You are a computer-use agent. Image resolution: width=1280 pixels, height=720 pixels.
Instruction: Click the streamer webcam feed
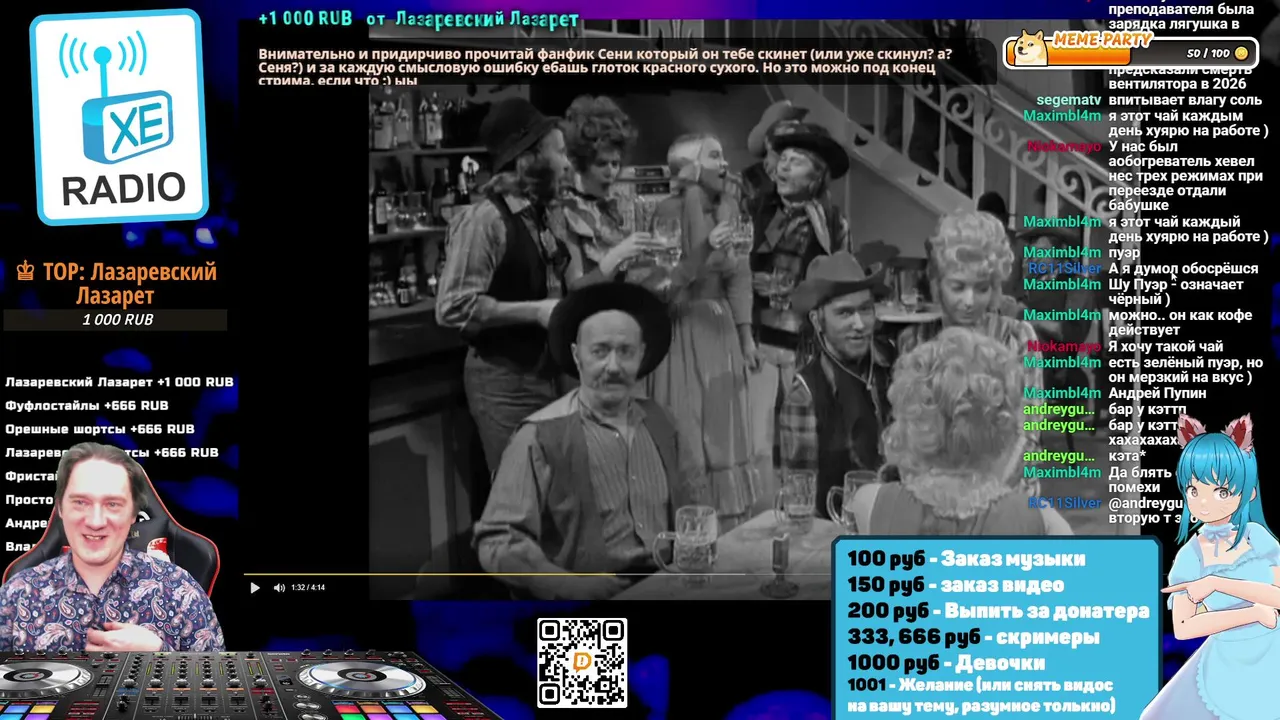click(110, 550)
